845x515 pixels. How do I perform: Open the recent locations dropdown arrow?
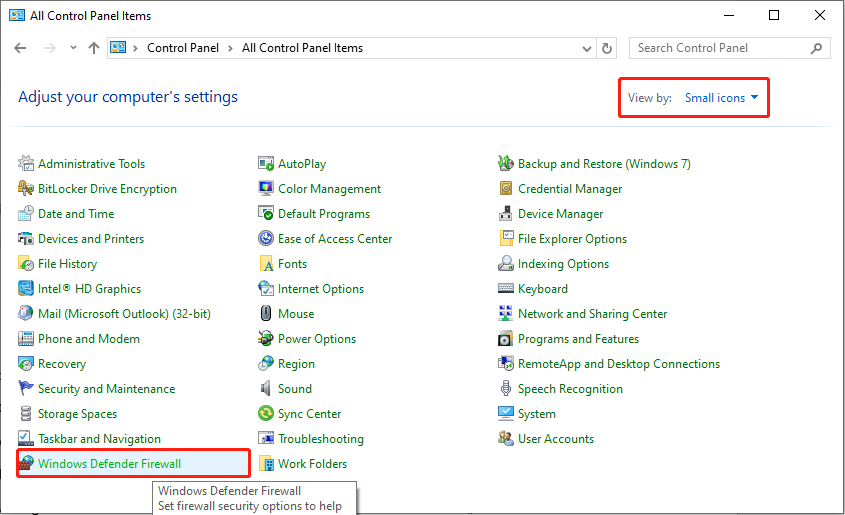(73, 48)
